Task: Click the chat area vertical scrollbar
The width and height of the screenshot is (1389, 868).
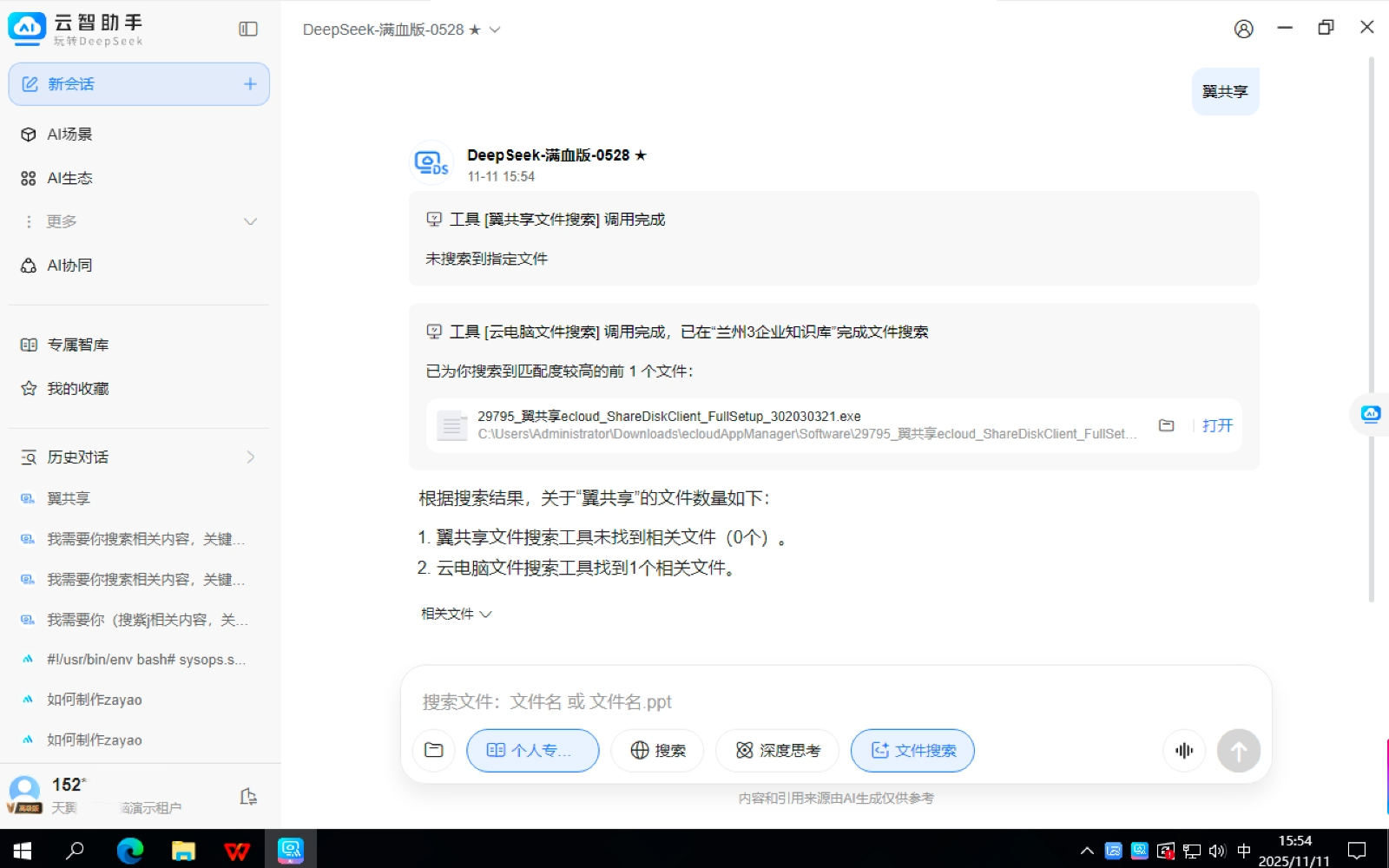Action: [x=1372, y=330]
